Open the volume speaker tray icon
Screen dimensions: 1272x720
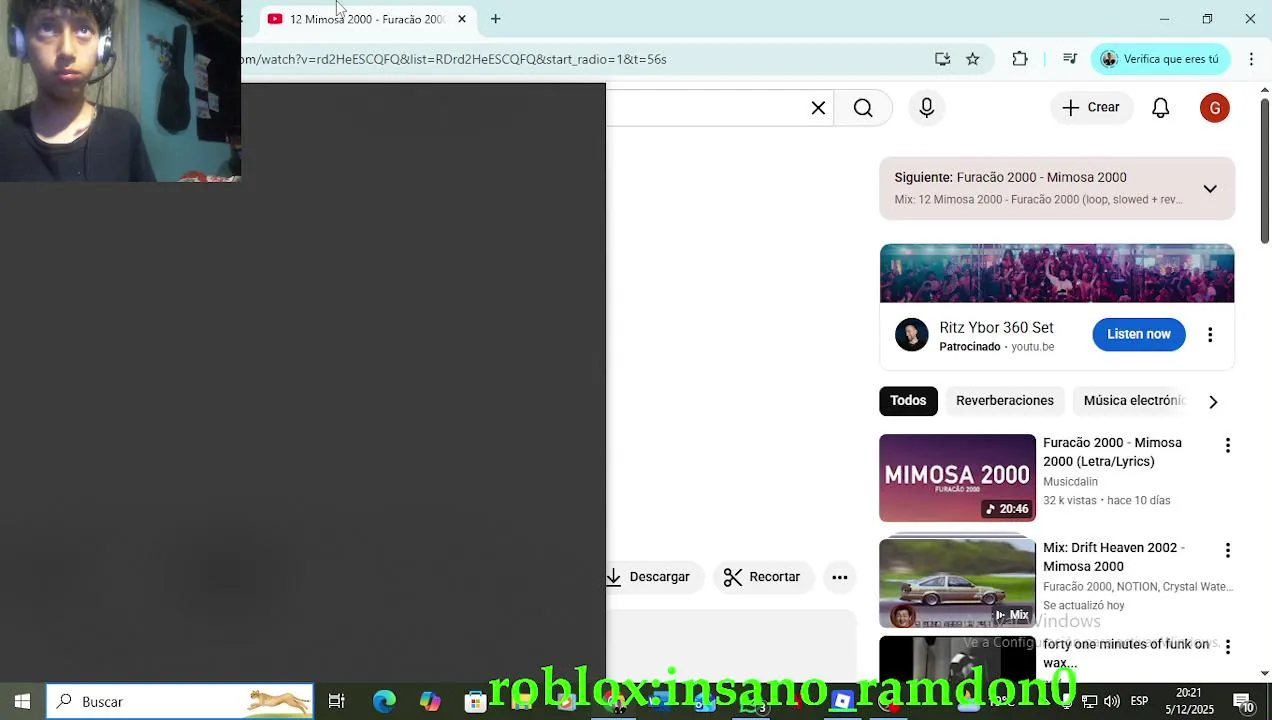[1112, 701]
